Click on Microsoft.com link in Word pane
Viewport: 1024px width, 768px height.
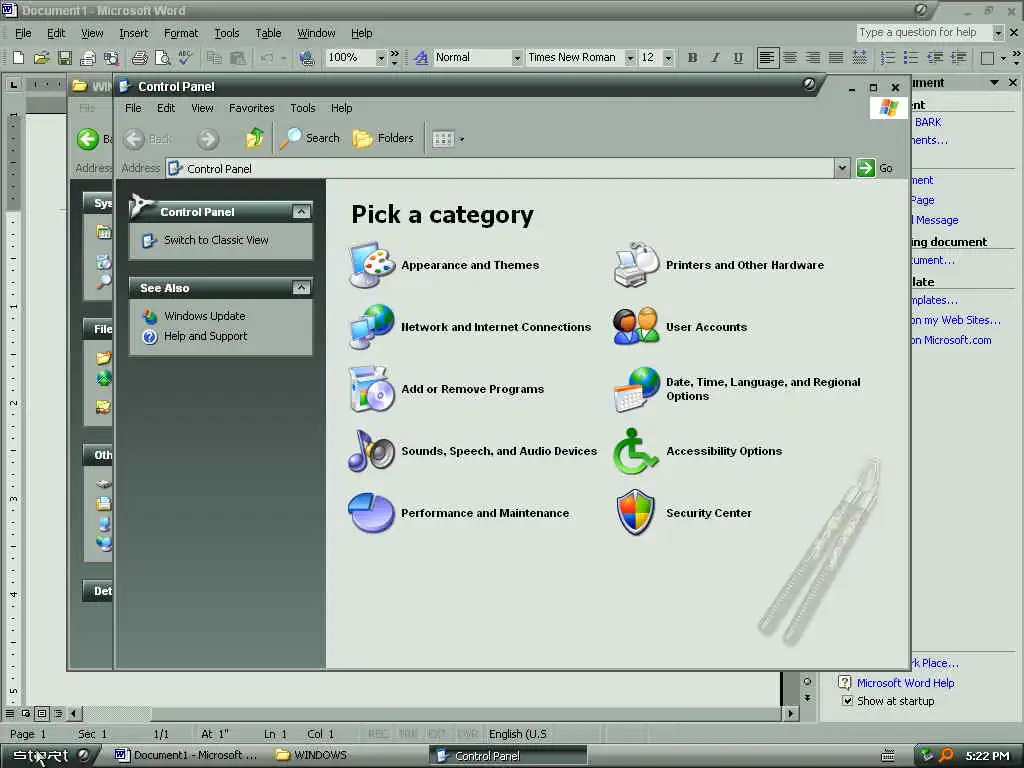(951, 340)
